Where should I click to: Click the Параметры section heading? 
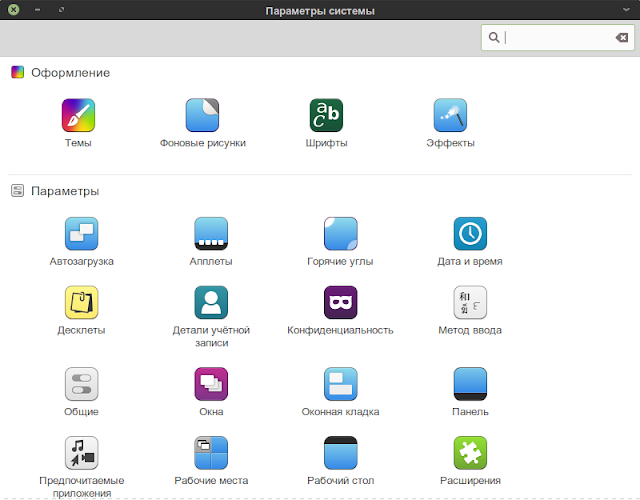click(65, 191)
